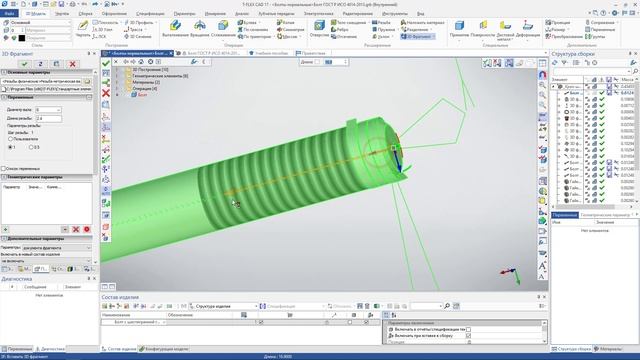Open the Surfaces (Поверхности) tool
The width and height of the screenshot is (640, 360).
(x=482, y=28)
